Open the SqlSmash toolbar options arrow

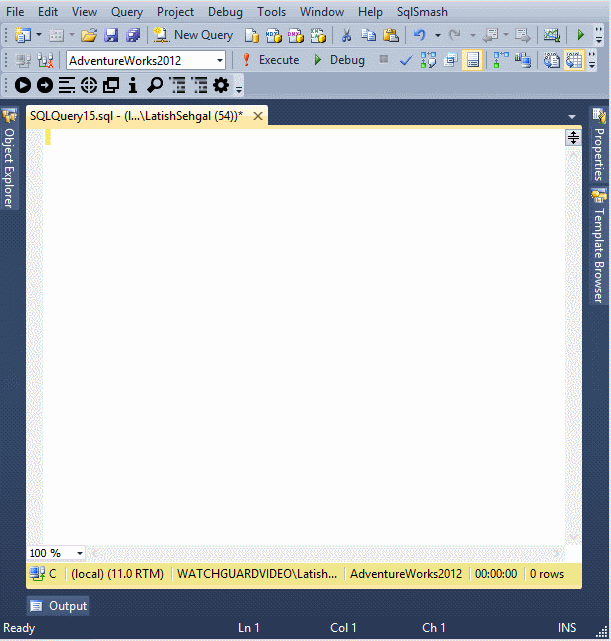coord(239,87)
